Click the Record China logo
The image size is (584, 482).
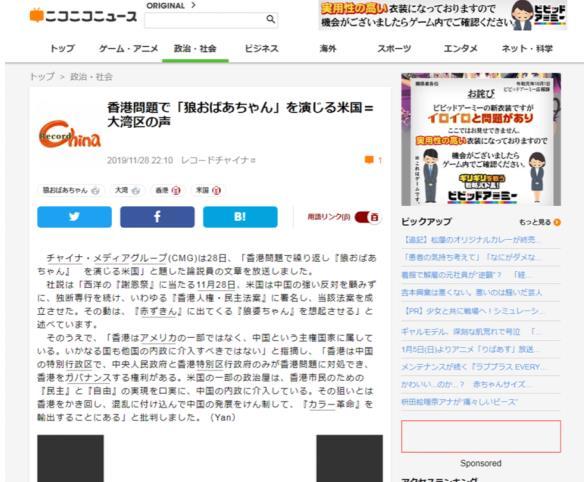[x=70, y=134]
